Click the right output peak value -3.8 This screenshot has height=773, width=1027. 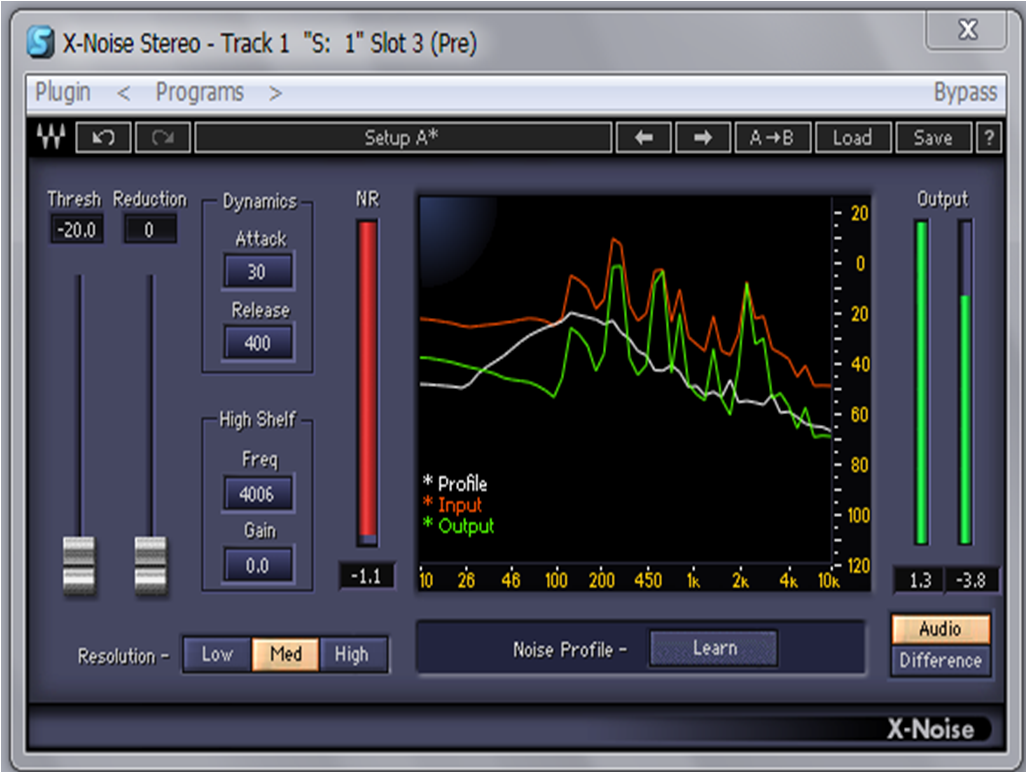(971, 580)
